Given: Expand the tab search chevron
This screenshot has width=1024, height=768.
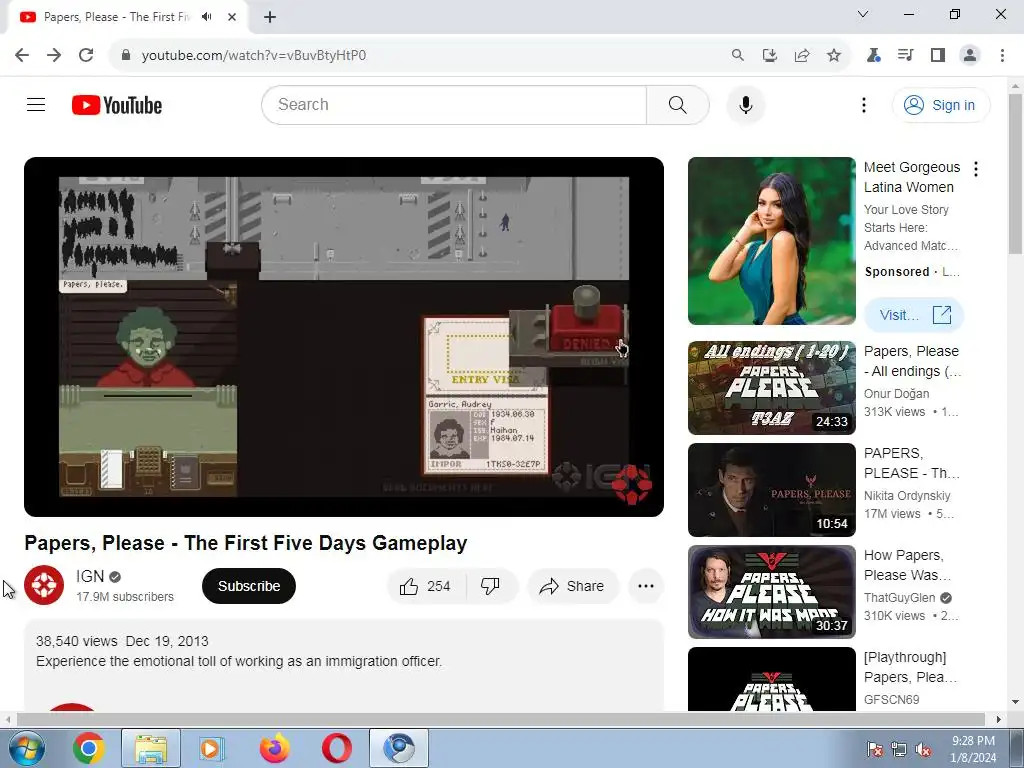Looking at the screenshot, I should point(863,14).
